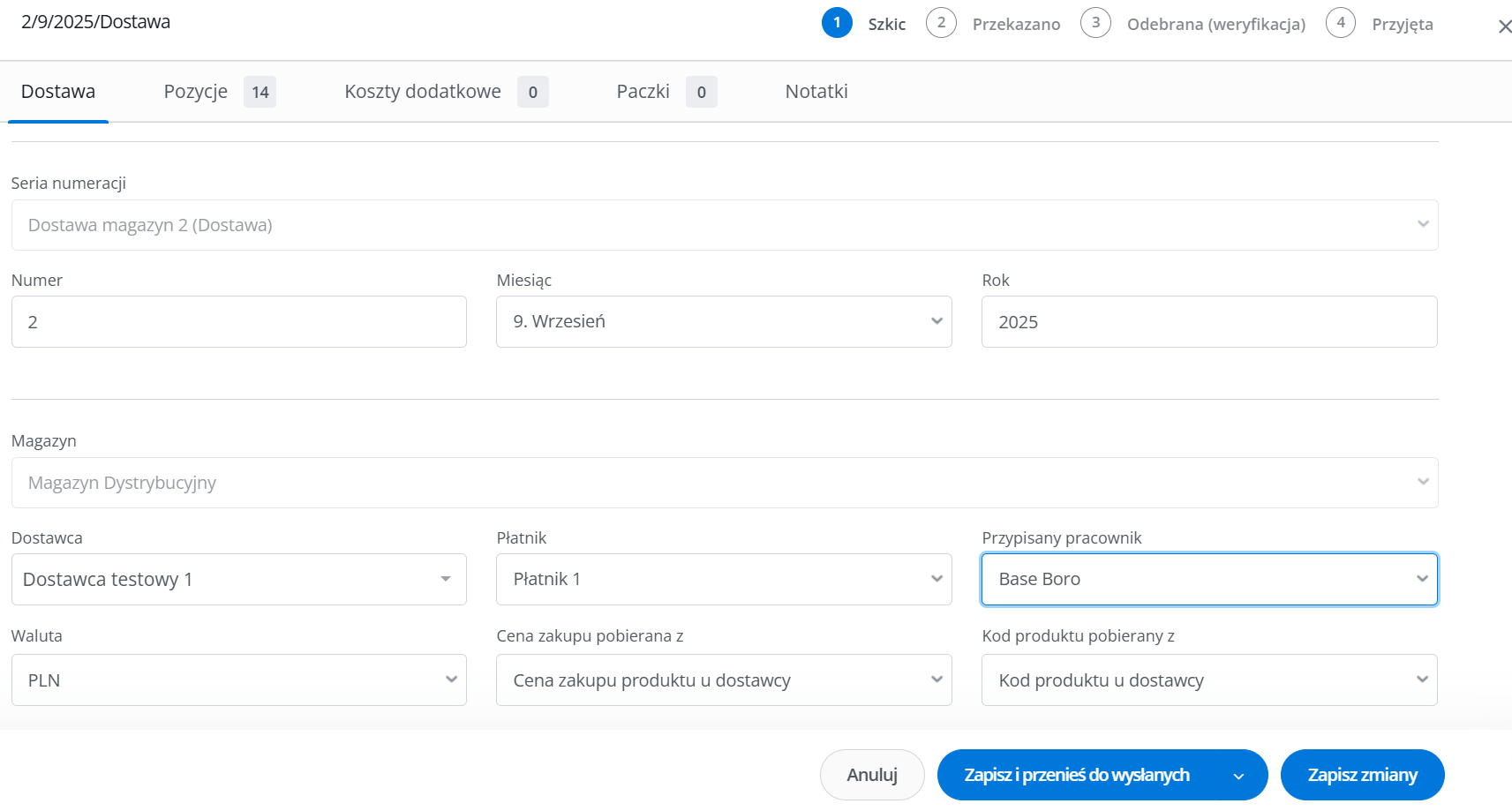Open arrow next to Zapisz i przenieś do wysłanych
The image size is (1512, 811).
[x=1238, y=776]
